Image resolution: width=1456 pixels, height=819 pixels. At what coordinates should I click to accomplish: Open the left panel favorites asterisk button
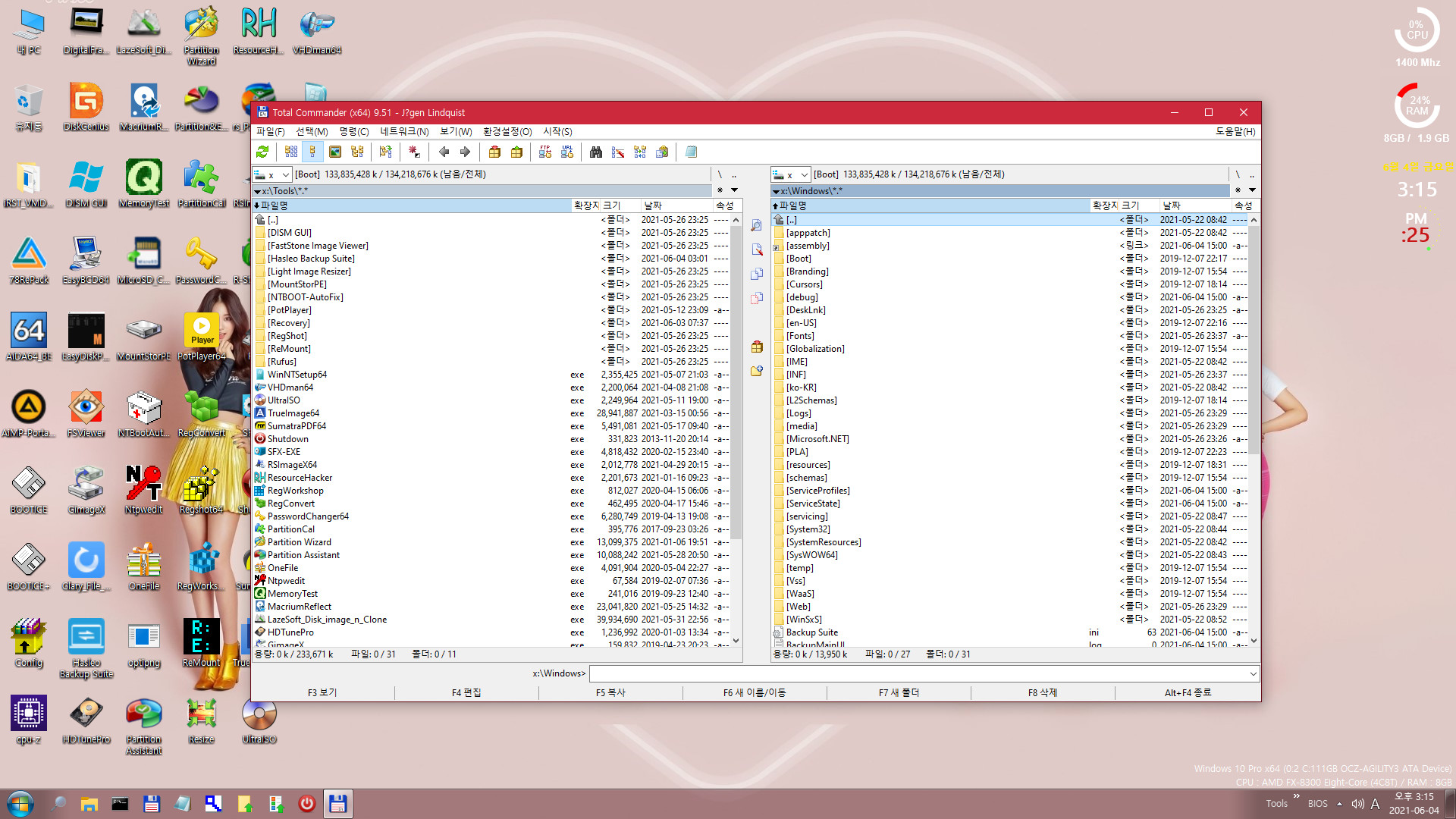pos(720,190)
